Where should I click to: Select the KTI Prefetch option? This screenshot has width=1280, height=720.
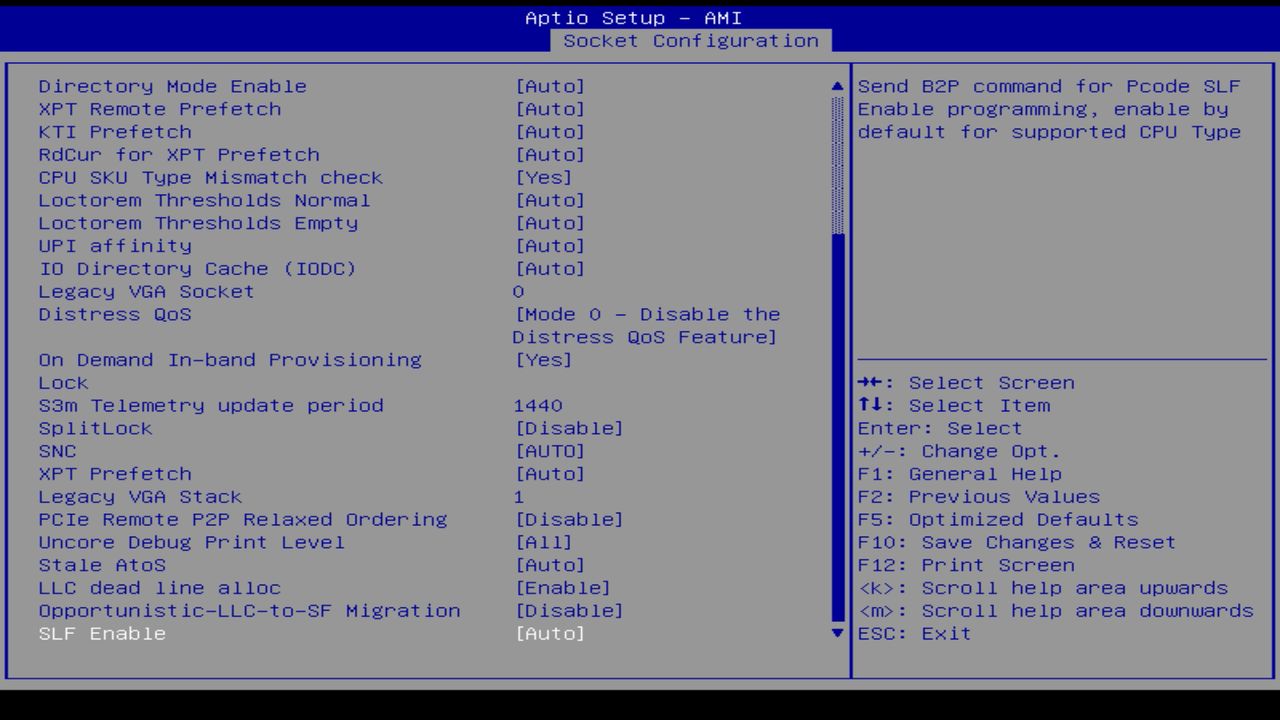point(551,131)
